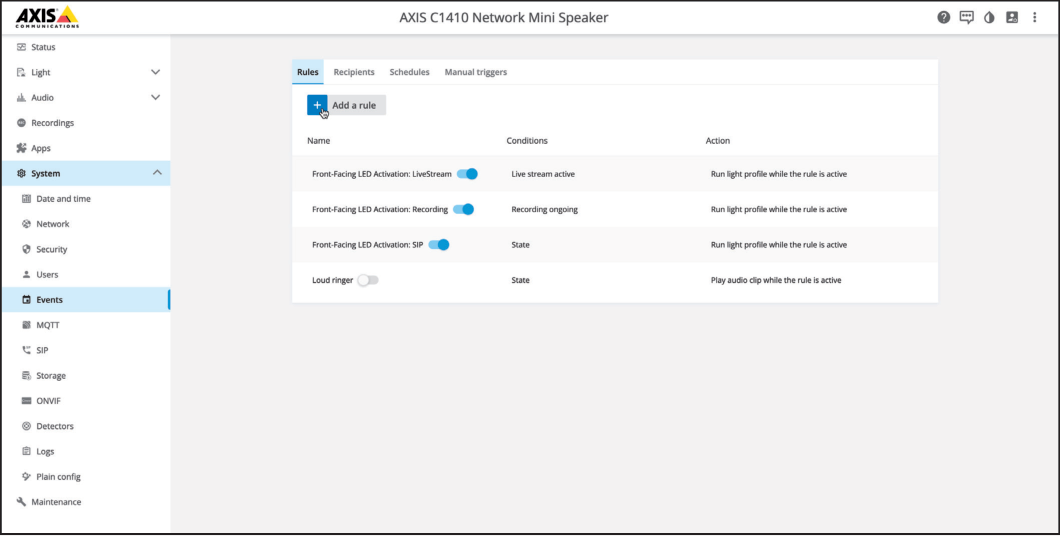Image resolution: width=1060 pixels, height=537 pixels.
Task: Switch to the Manual triggers tab
Action: point(476,72)
